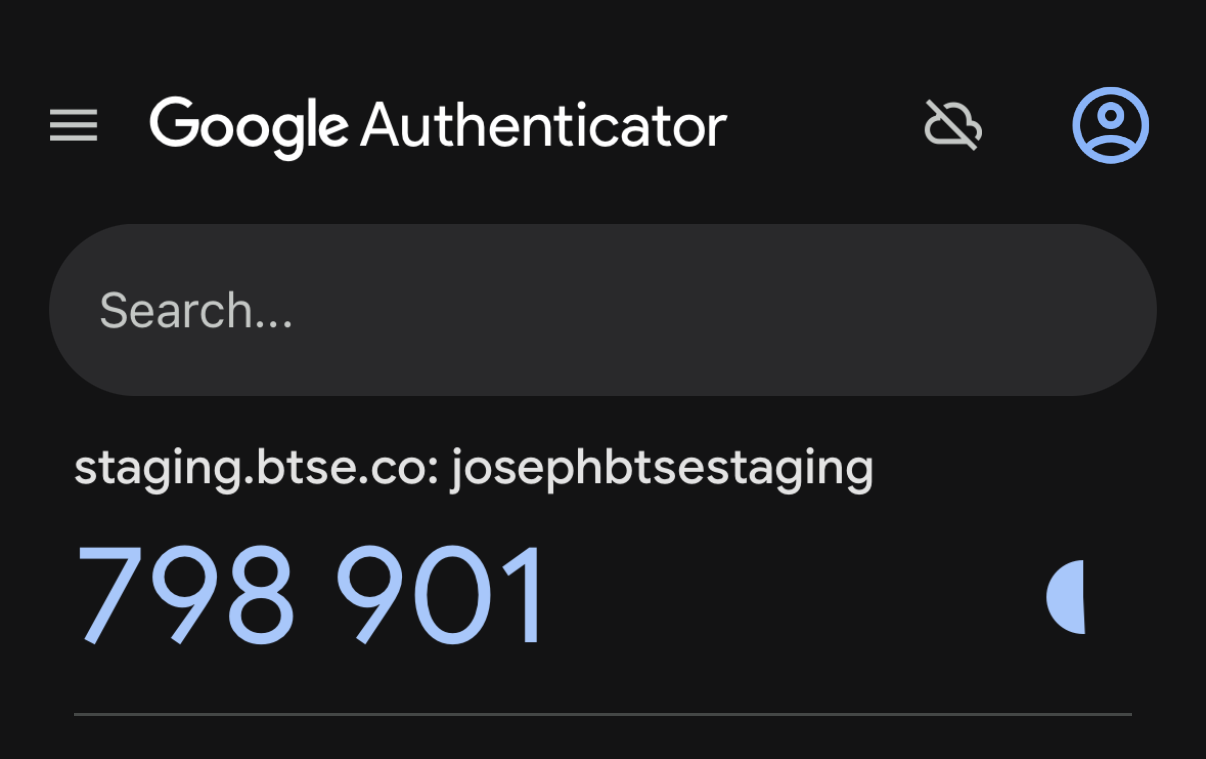Click the Google Authenticator title
Screen dimensions: 1206x759
438,127
